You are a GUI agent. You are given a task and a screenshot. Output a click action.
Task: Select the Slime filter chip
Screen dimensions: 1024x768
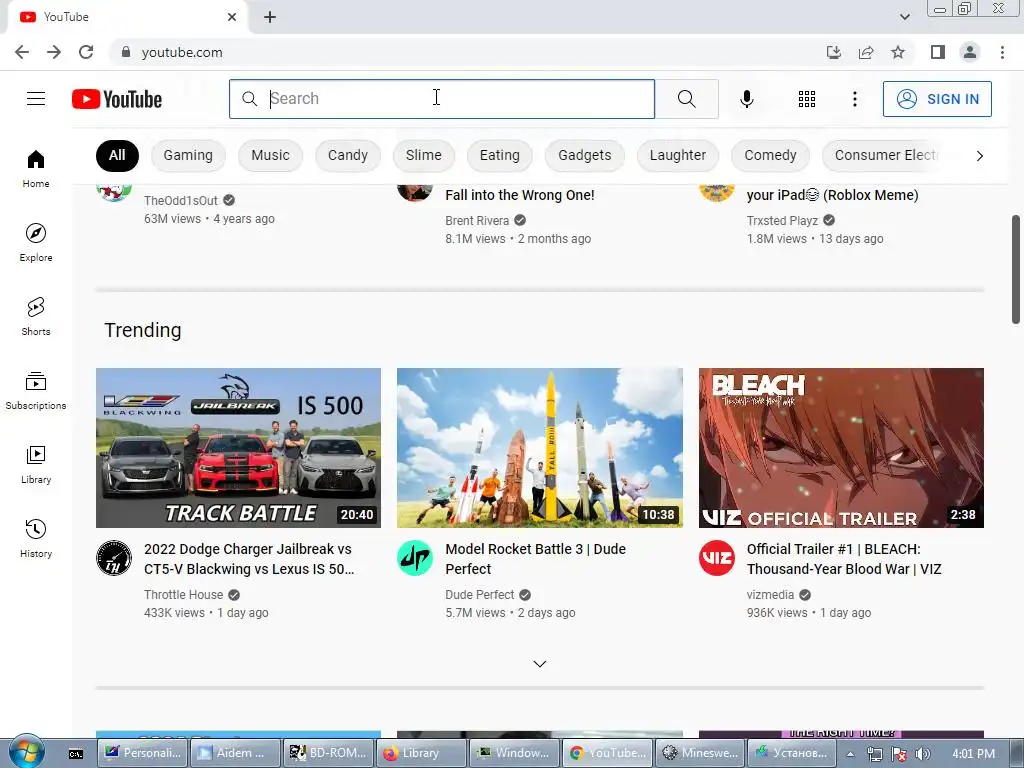(424, 155)
